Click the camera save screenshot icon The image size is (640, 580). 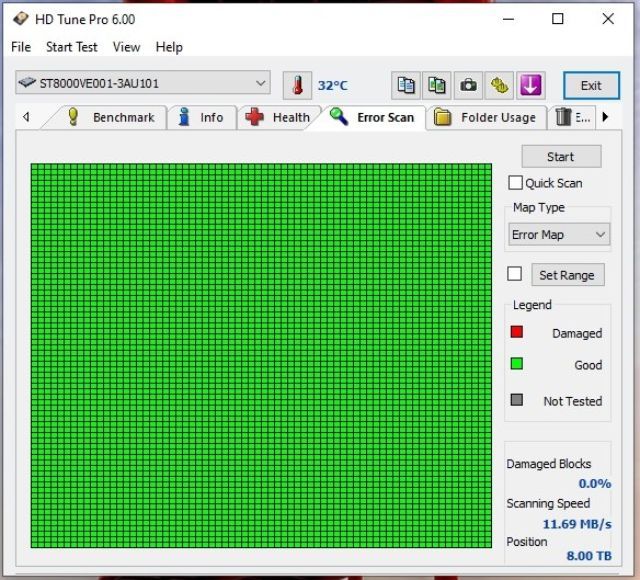coord(468,85)
